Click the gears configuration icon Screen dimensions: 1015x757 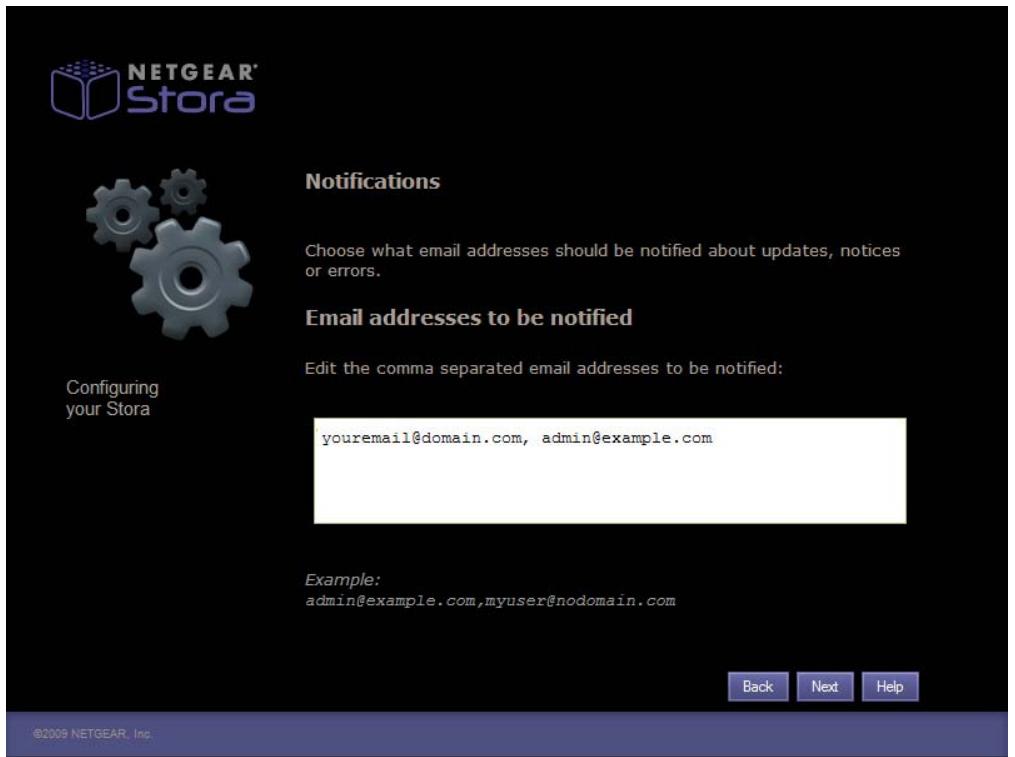(170, 254)
